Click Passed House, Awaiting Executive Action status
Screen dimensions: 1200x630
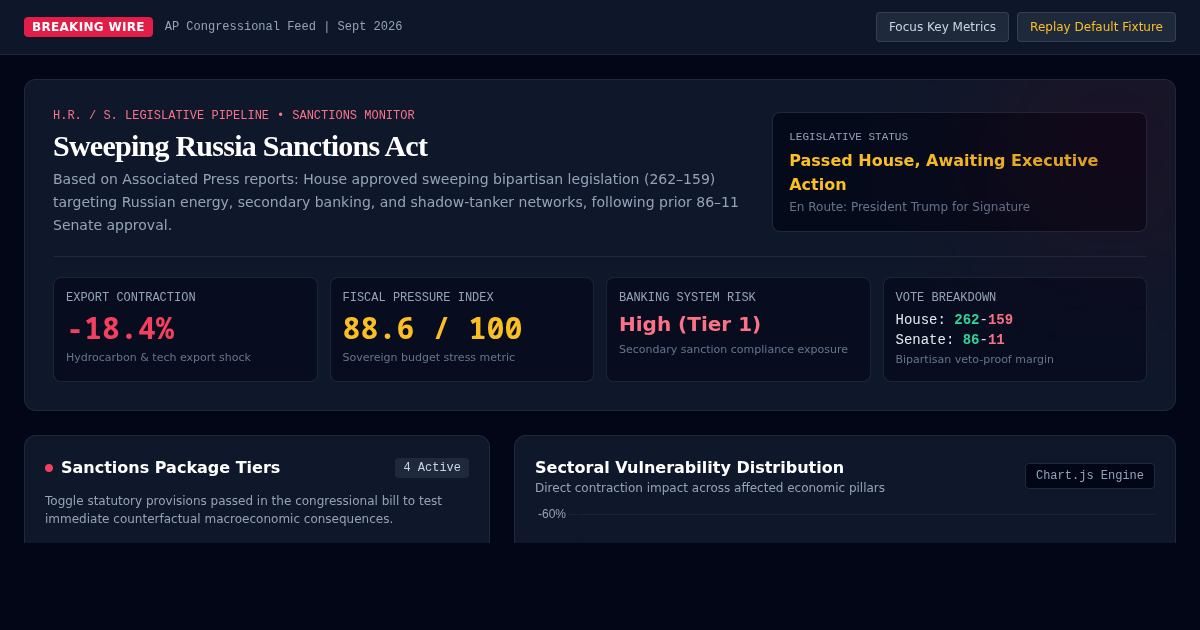click(943, 172)
